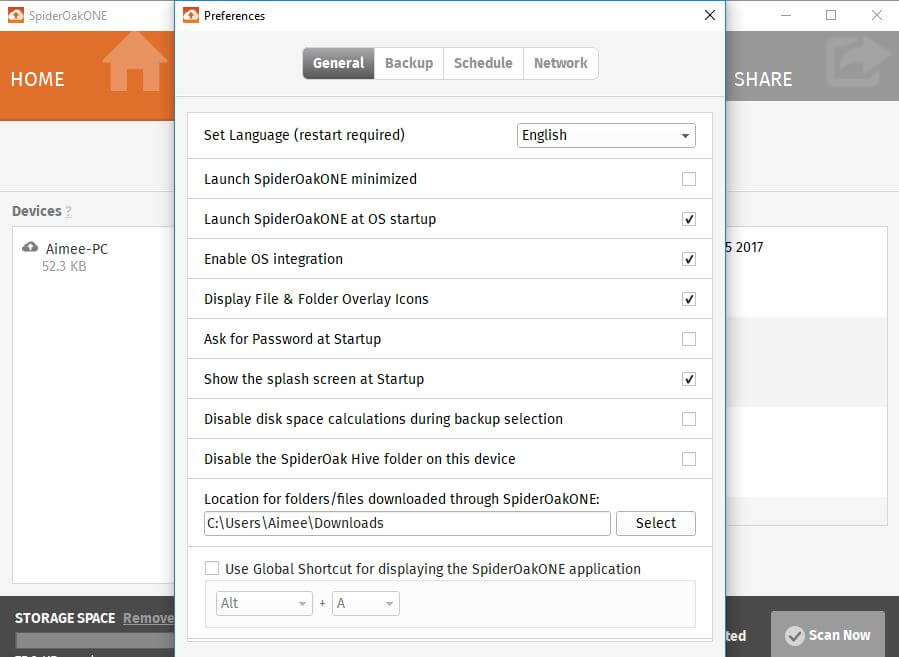Uncheck Show the splash screen at Startup
Viewport: 899px width, 657px height.
coord(689,379)
